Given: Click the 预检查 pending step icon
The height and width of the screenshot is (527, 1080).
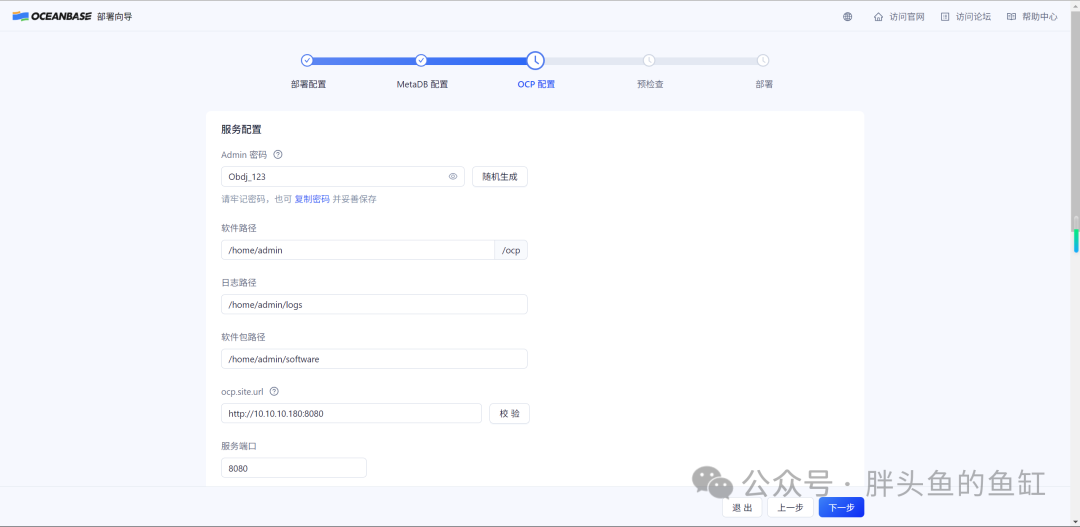Looking at the screenshot, I should (649, 61).
